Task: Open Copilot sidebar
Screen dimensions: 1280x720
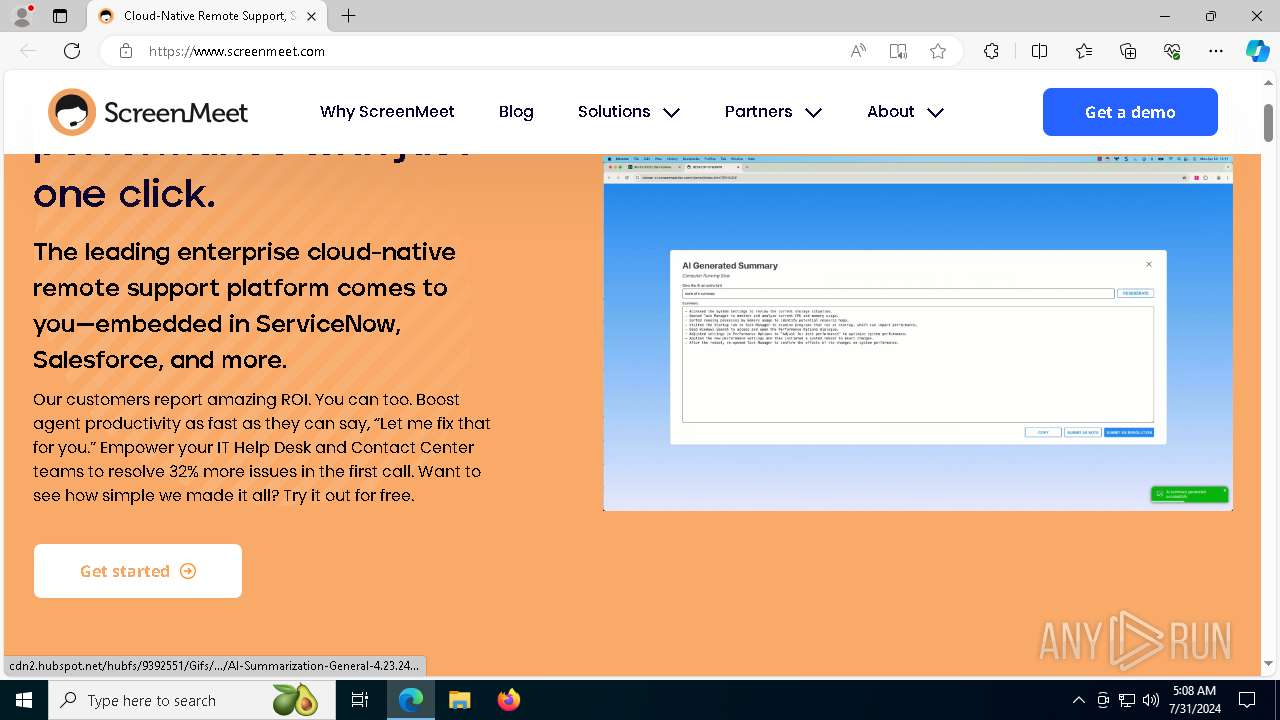Action: tap(1257, 51)
